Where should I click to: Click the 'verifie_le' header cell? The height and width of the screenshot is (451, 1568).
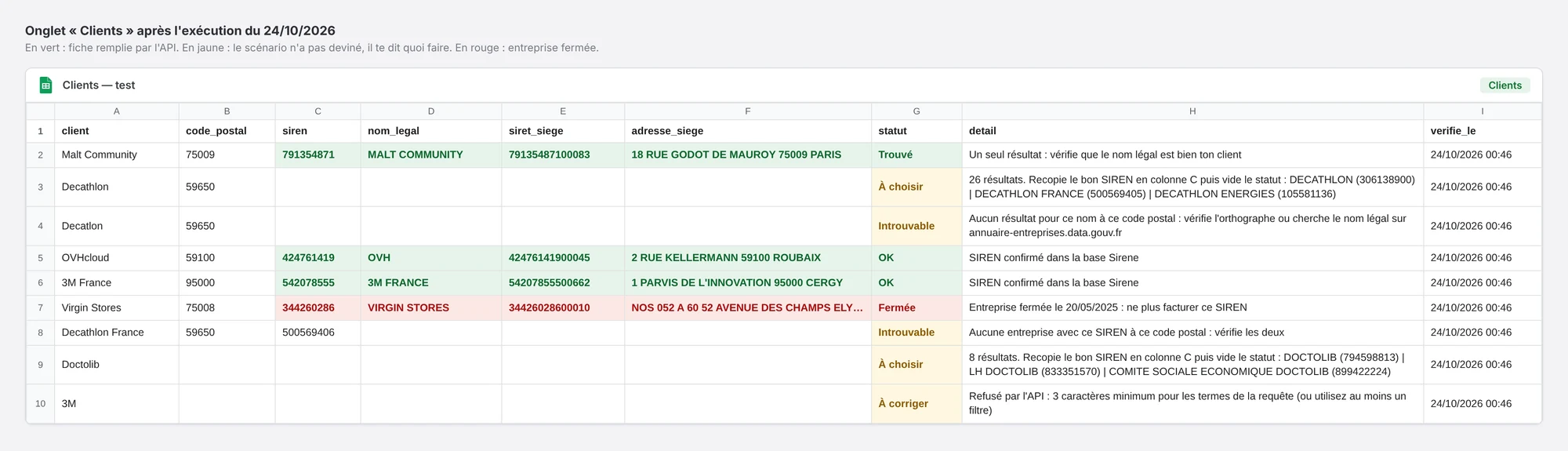[1482, 131]
